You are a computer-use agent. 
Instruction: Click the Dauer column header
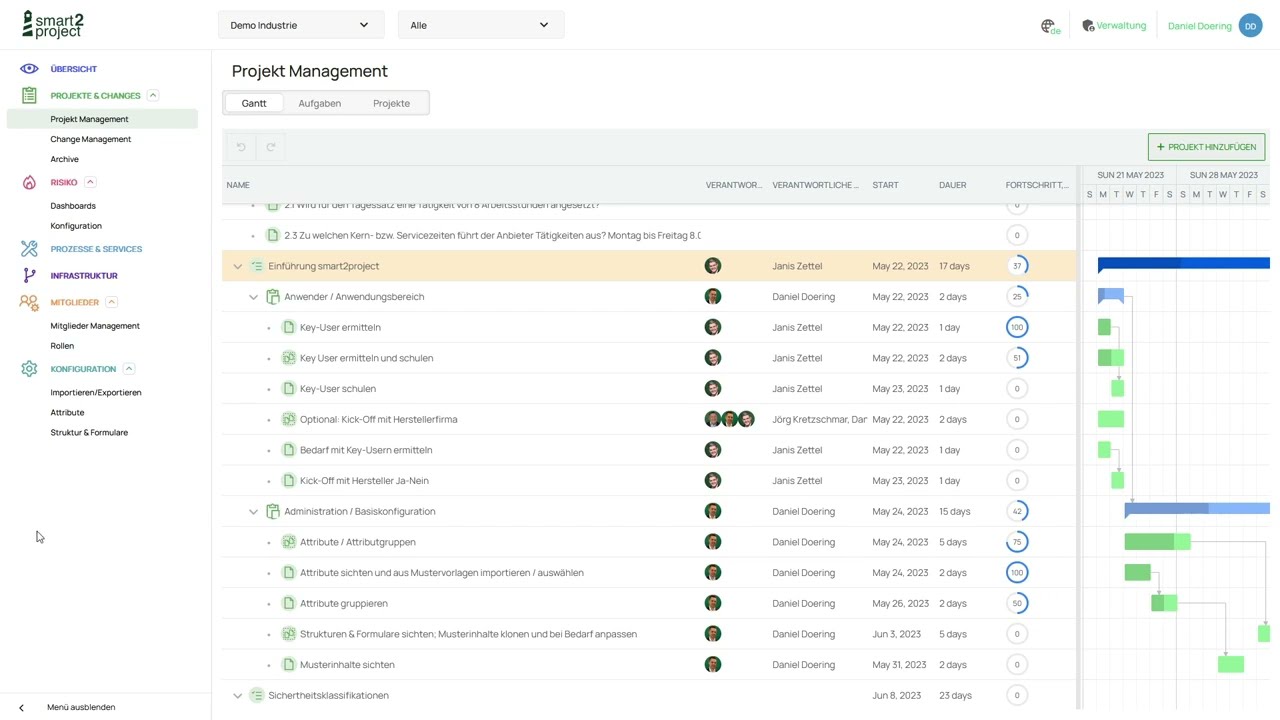pyautogui.click(x=952, y=185)
